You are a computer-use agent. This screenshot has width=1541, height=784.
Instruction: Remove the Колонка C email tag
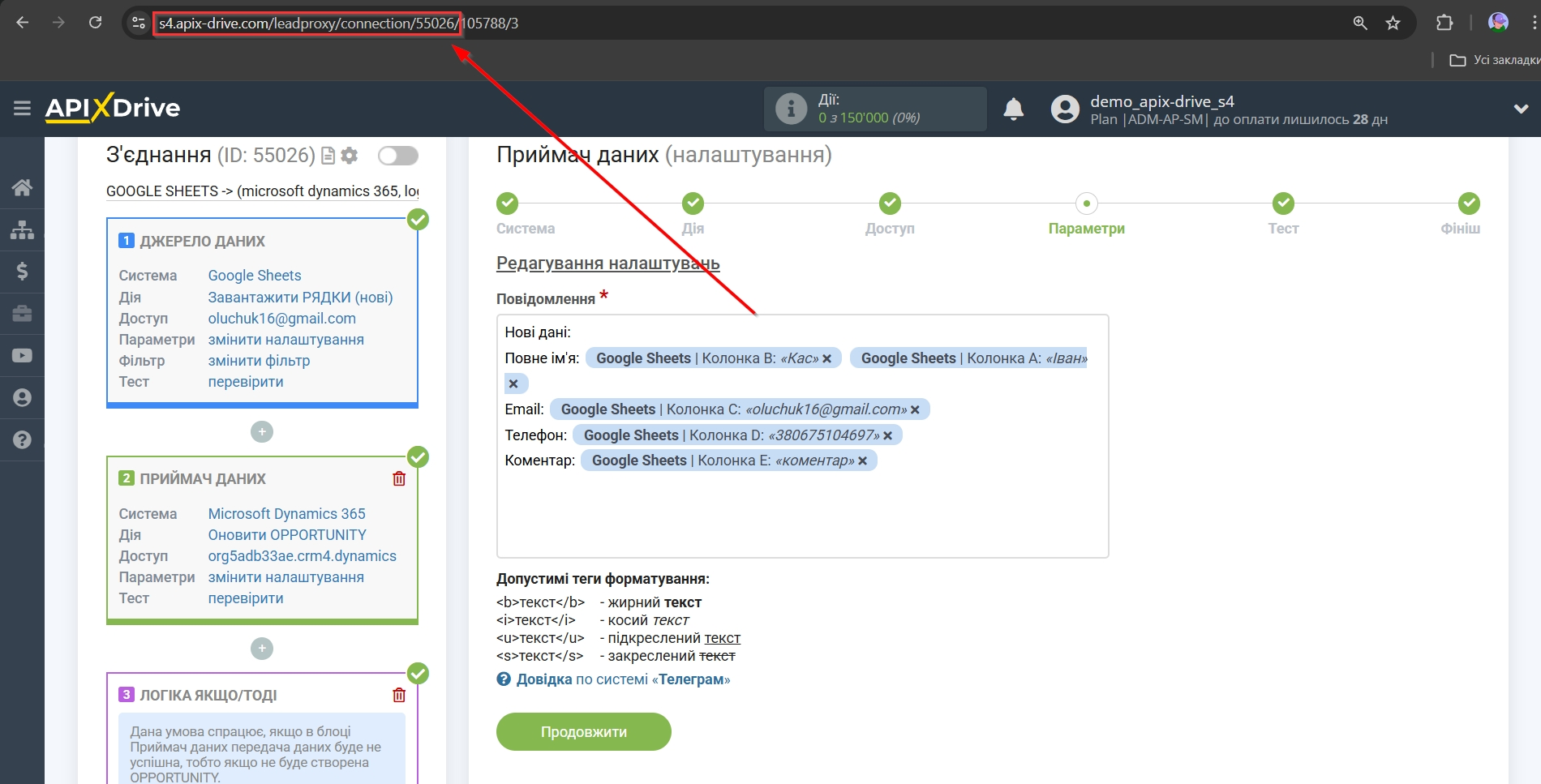pos(915,409)
